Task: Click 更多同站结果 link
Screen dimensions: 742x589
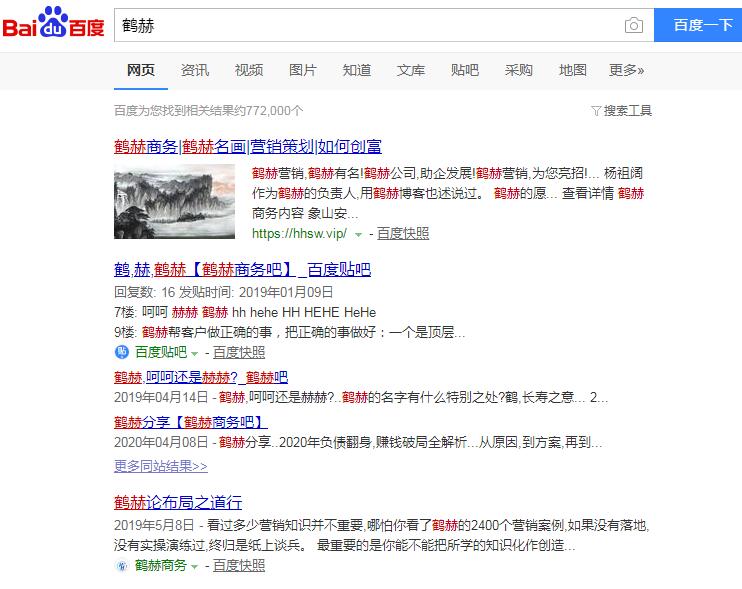Action: pos(160,465)
